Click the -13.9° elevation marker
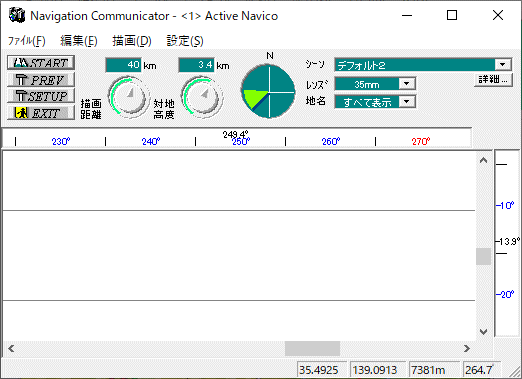The height and width of the screenshot is (379, 522). click(508, 241)
